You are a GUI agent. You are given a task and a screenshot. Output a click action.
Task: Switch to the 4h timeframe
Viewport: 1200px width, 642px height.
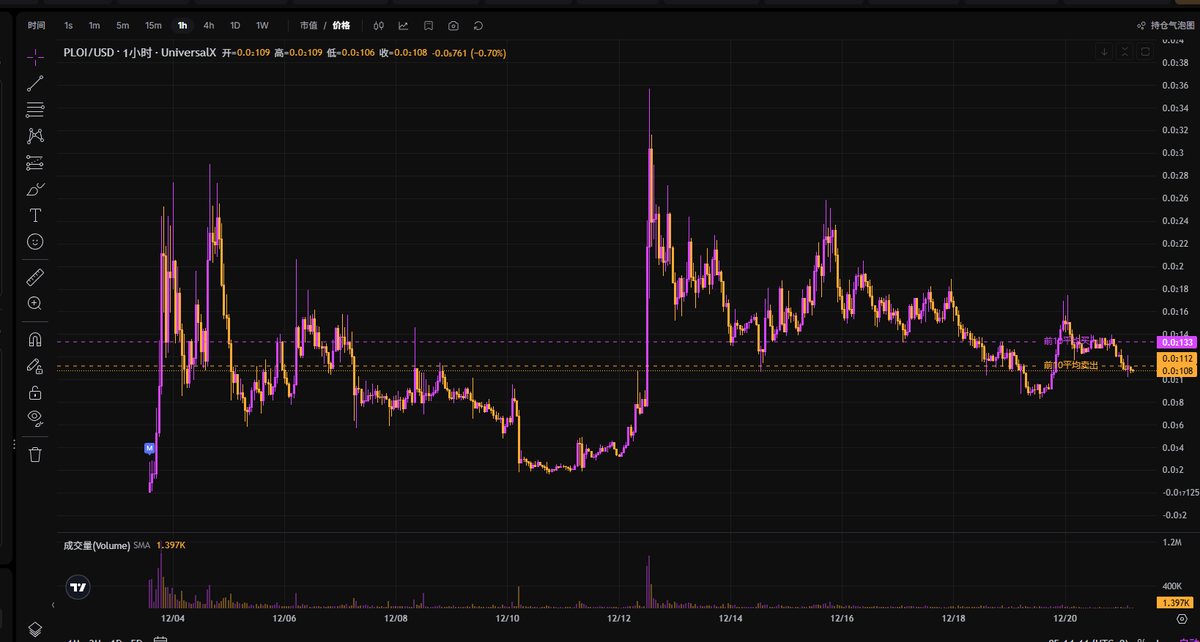[208, 25]
